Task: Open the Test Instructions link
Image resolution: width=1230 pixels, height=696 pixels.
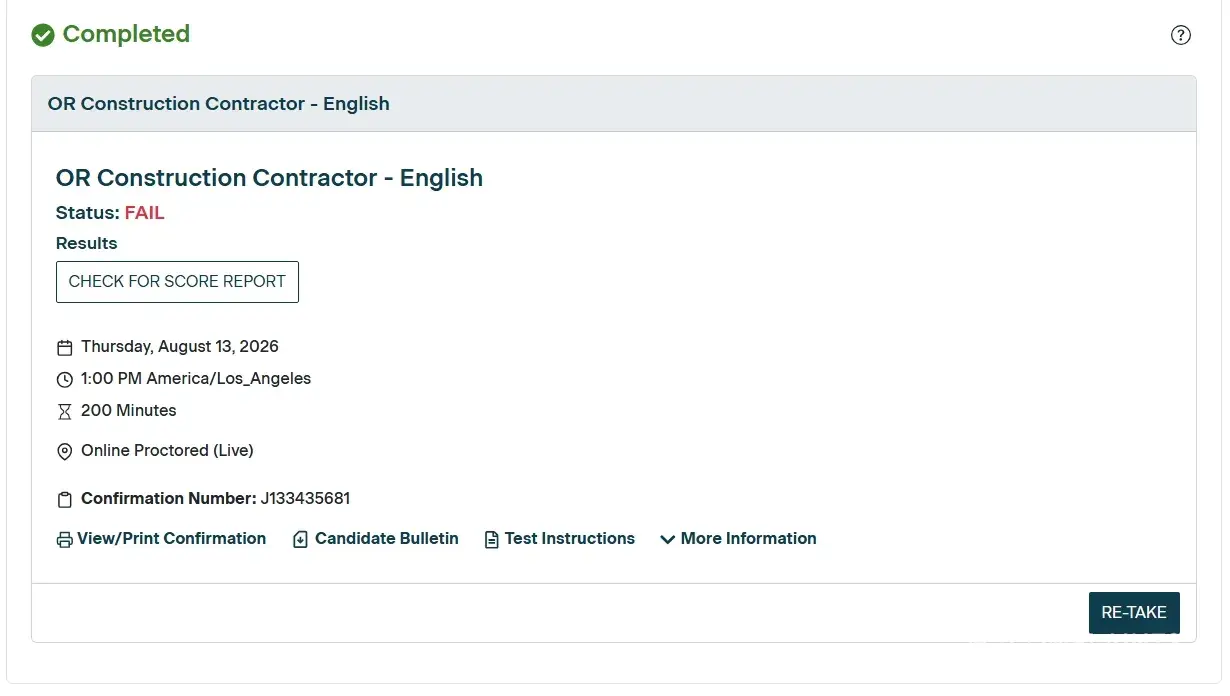Action: 569,538
